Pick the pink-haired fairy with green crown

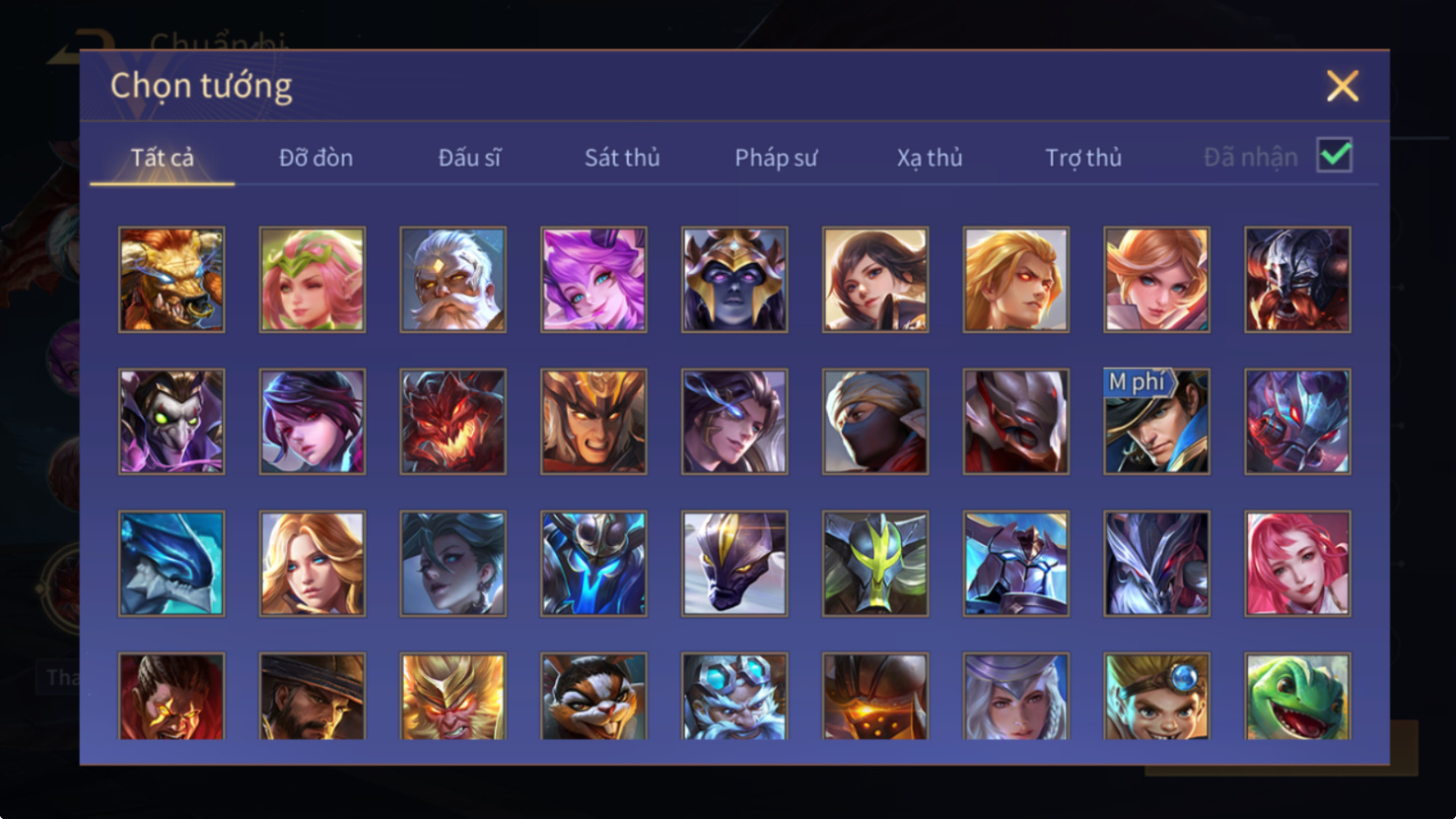click(312, 280)
